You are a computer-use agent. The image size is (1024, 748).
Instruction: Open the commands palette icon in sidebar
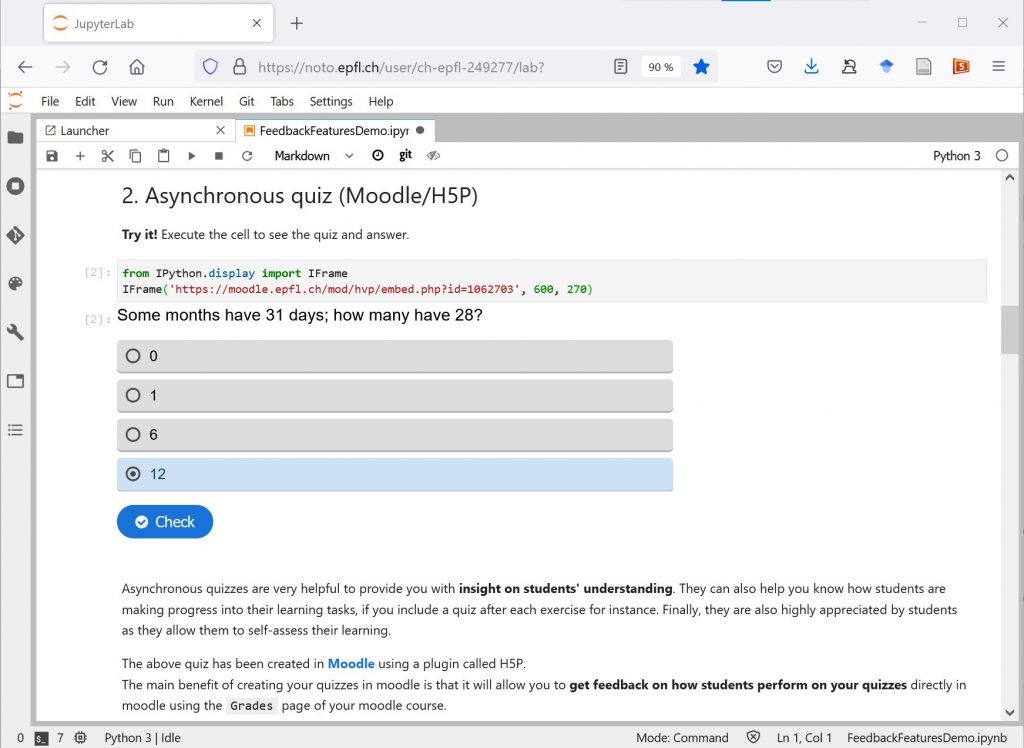pyautogui.click(x=15, y=284)
